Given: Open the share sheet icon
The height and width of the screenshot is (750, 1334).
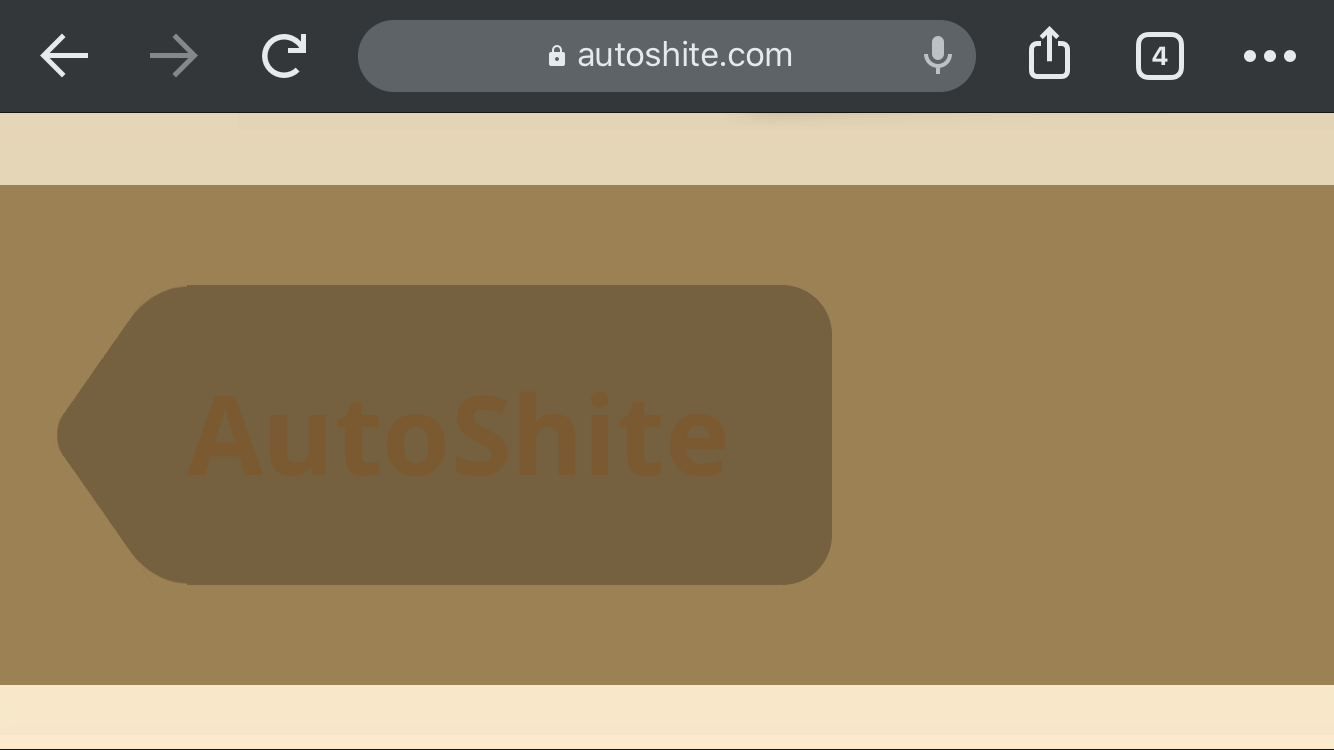Looking at the screenshot, I should [x=1049, y=53].
